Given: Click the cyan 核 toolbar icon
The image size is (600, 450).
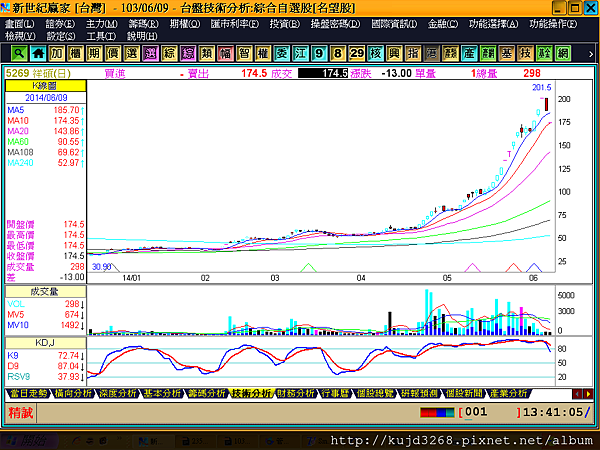Looking at the screenshot, I should point(375,53).
